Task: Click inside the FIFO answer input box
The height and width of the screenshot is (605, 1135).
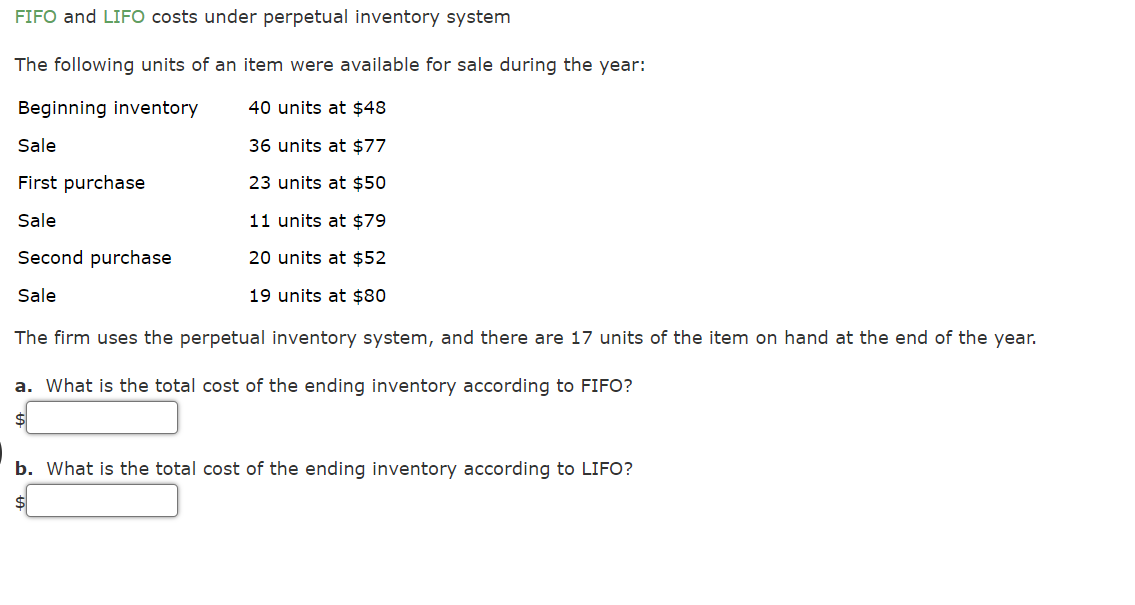Action: (102, 417)
